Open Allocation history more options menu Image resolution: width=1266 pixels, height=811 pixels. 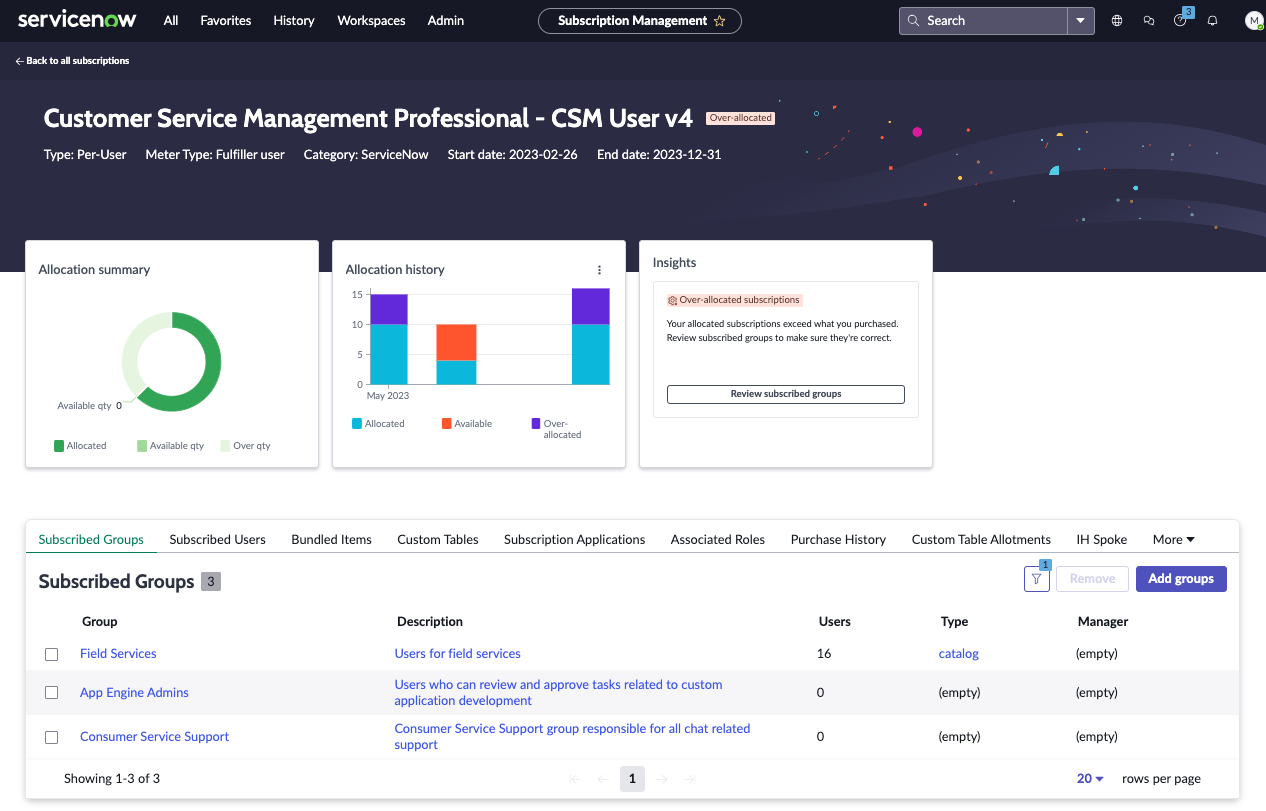[599, 270]
